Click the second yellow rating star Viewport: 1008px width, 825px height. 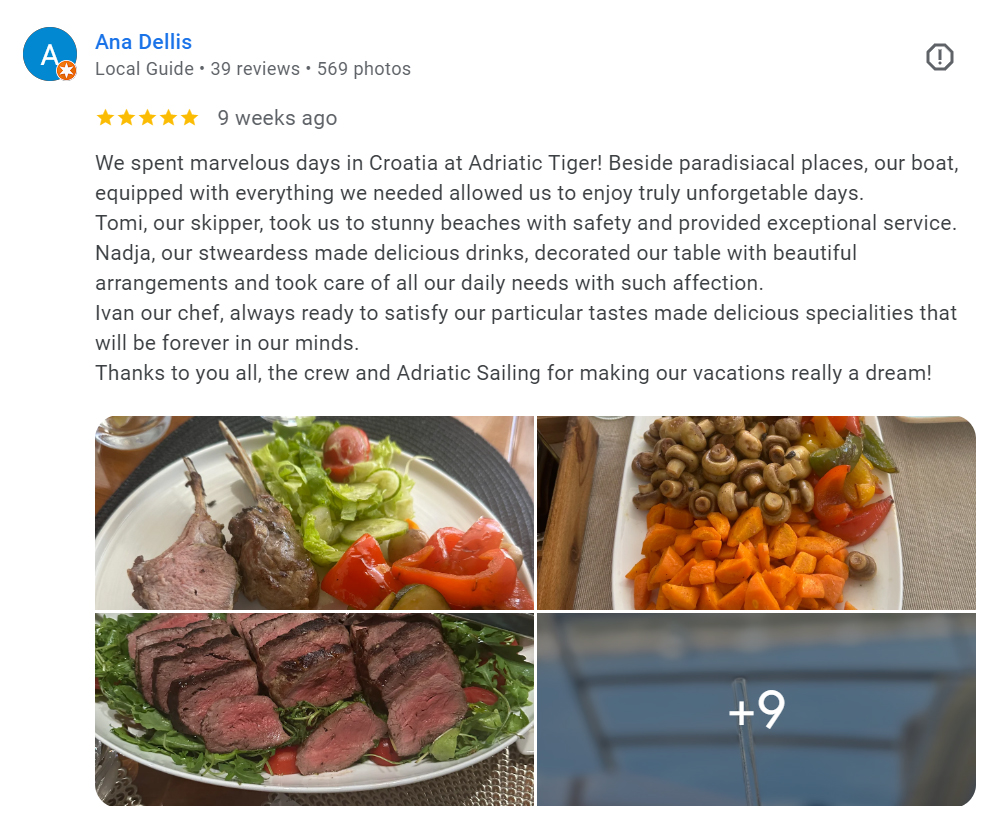(x=127, y=118)
